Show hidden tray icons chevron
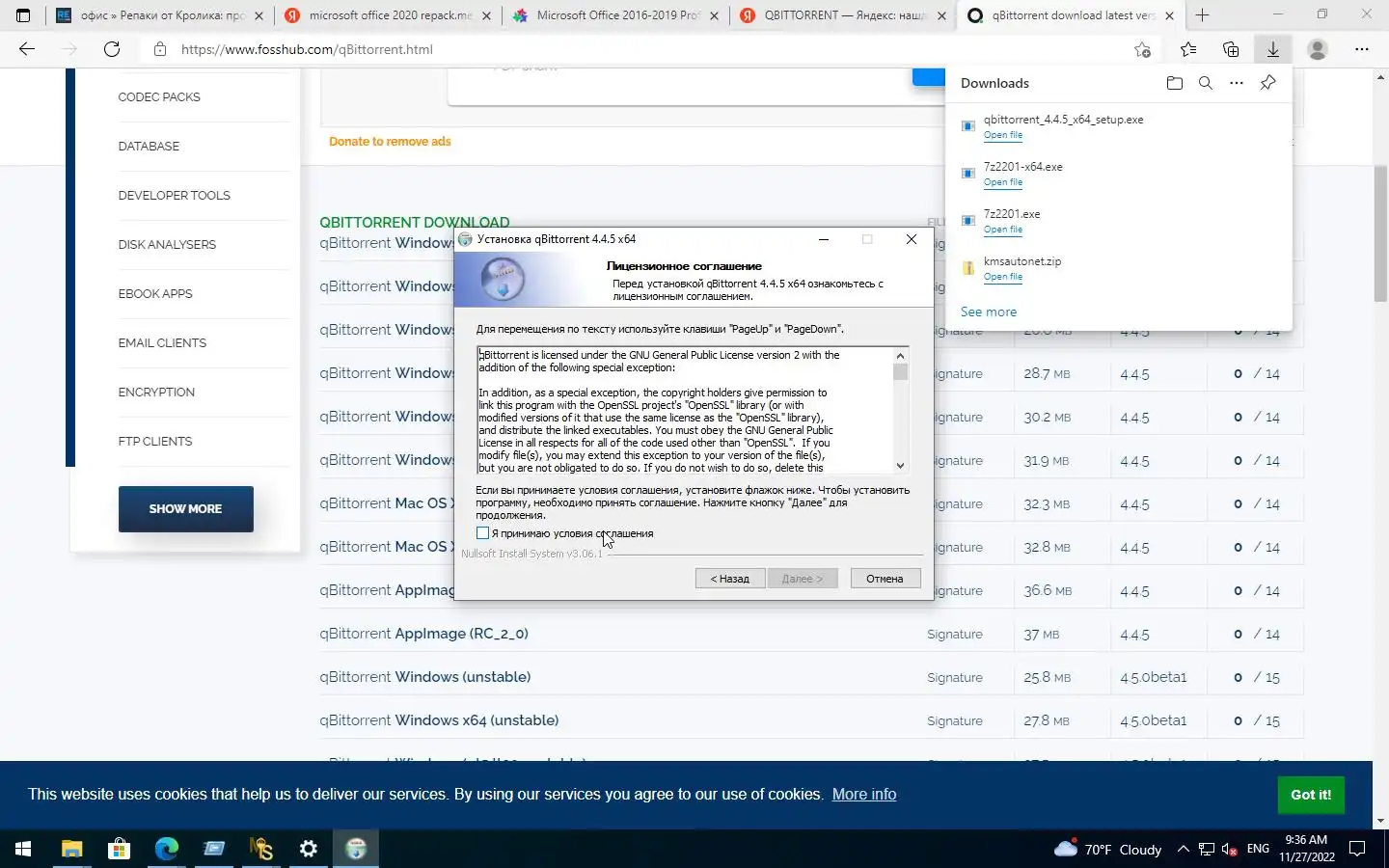The height and width of the screenshot is (868, 1389). coord(1183,850)
